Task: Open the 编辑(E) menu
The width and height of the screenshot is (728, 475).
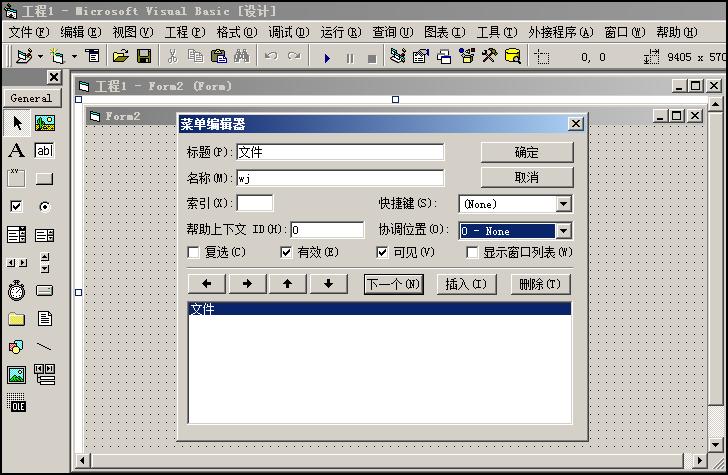Action: point(81,32)
